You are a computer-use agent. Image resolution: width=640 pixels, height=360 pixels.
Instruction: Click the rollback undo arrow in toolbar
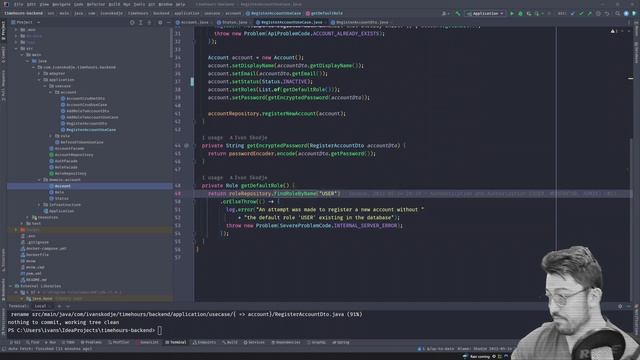click(607, 13)
